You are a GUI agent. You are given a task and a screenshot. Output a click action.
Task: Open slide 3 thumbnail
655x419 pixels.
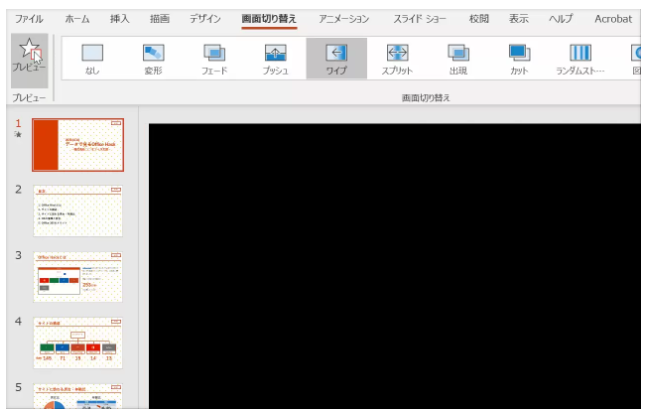click(x=78, y=277)
